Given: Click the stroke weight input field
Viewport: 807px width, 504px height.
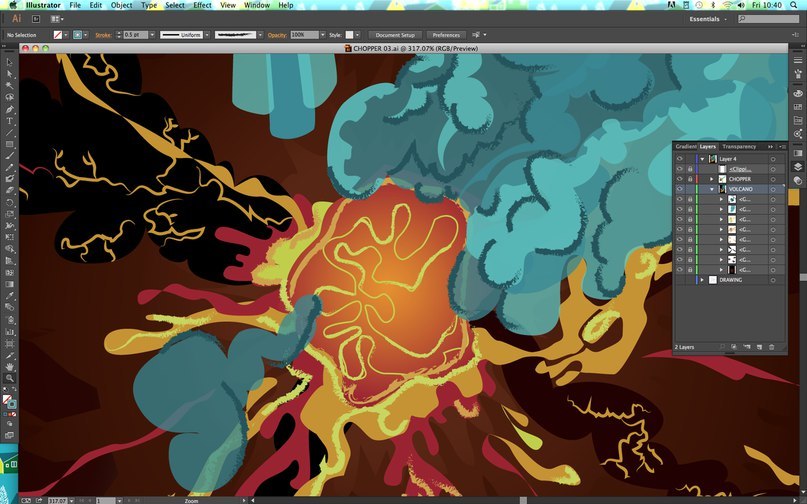Looking at the screenshot, I should (x=135, y=35).
